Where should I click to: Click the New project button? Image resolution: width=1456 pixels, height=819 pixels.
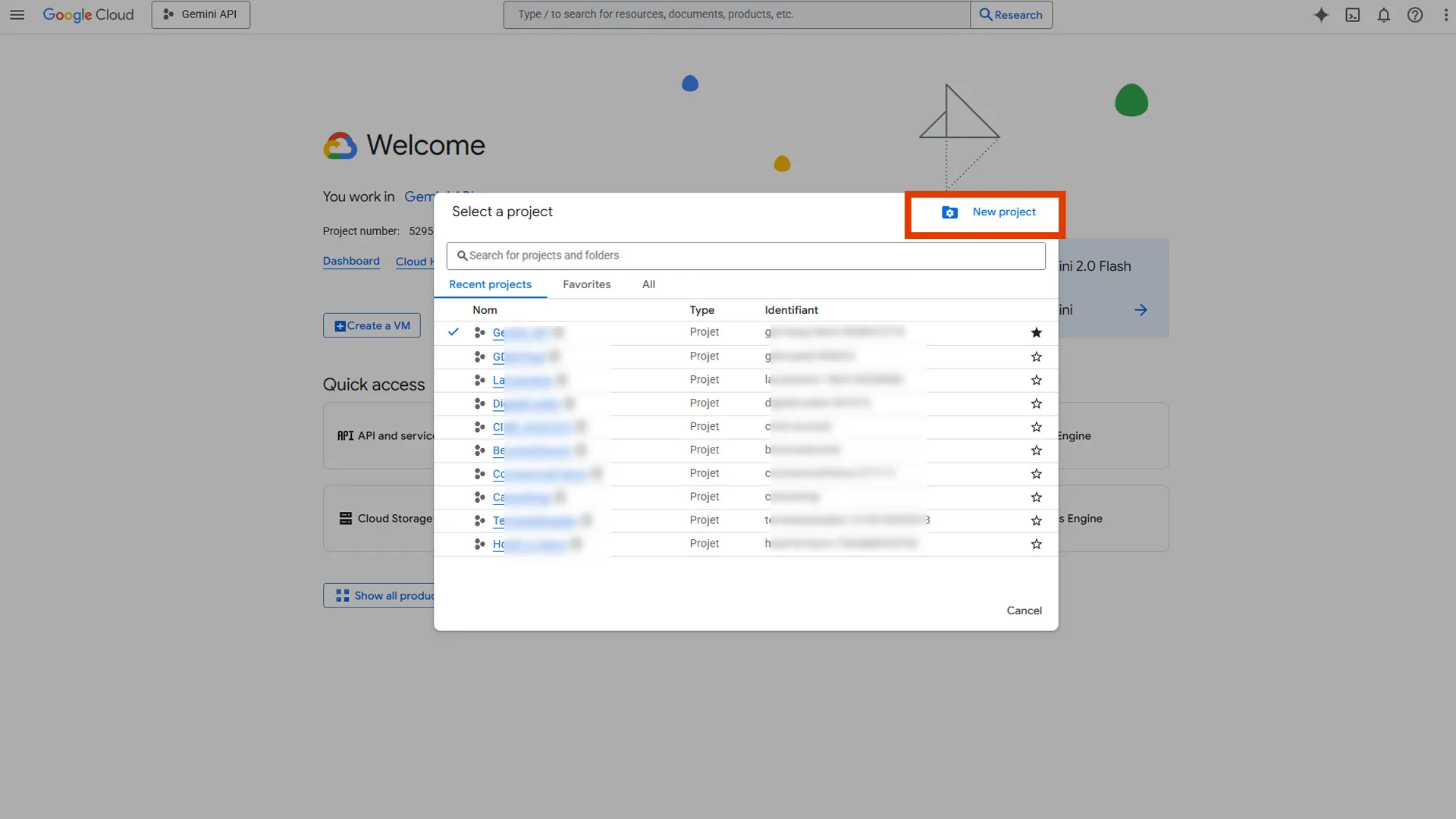pos(988,212)
